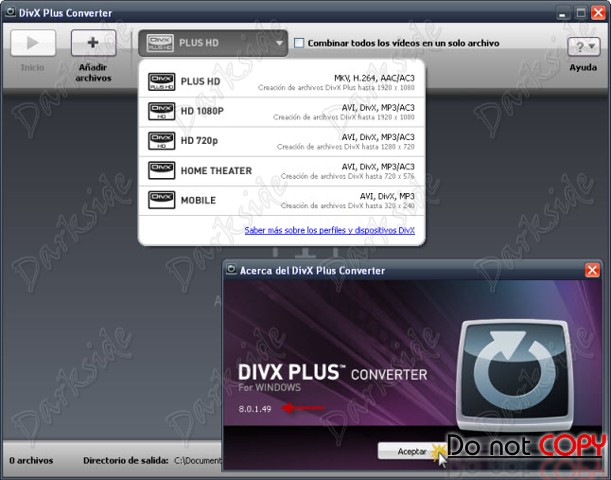Click the About dialog title bar icon
Screen dimensions: 611x480
click(231, 269)
